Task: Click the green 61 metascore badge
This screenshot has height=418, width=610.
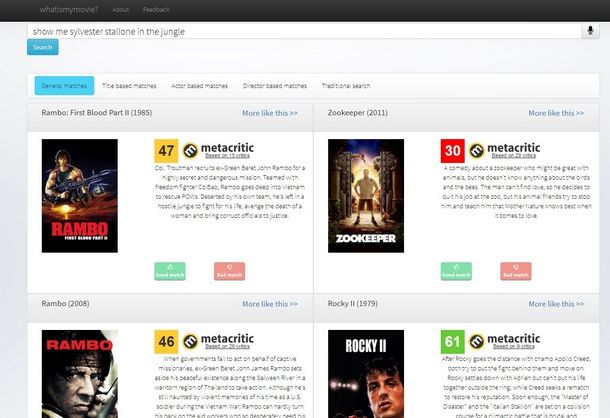Action: coord(453,342)
